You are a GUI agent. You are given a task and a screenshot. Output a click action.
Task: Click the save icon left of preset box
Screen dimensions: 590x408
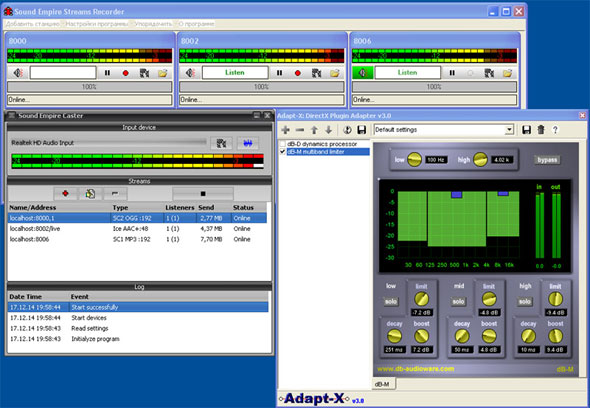pos(362,130)
